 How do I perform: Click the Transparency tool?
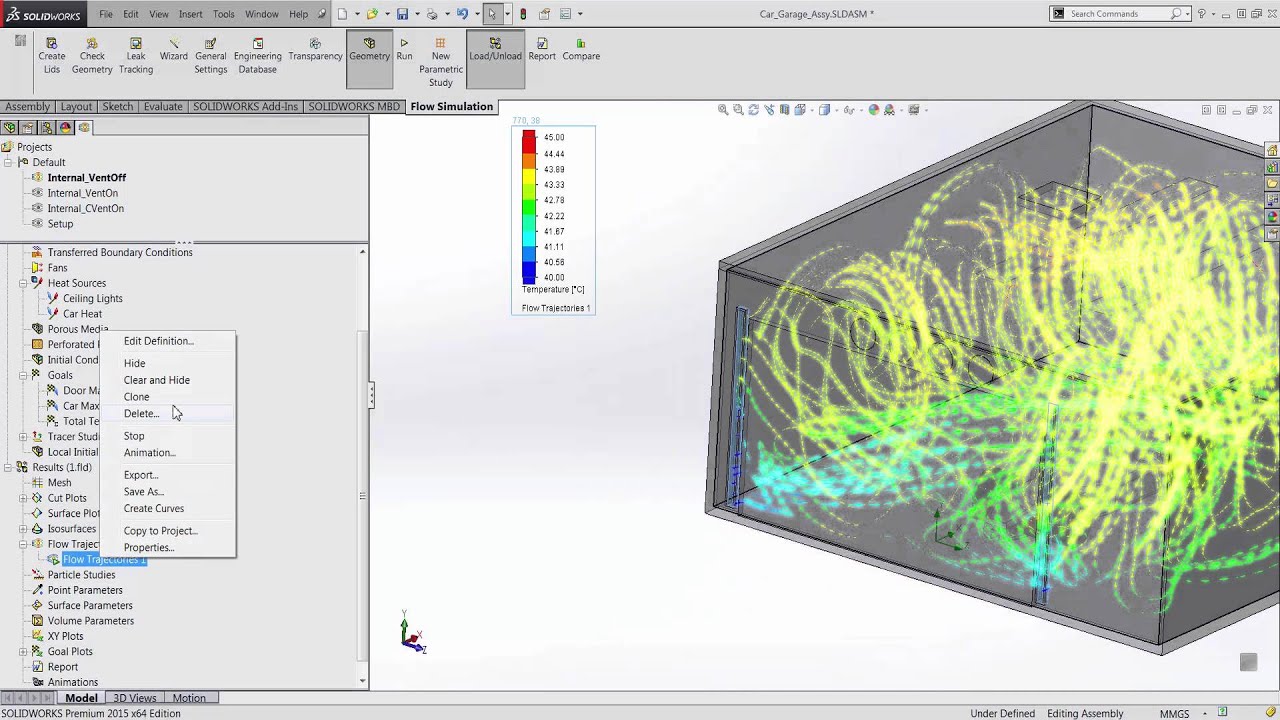point(315,50)
